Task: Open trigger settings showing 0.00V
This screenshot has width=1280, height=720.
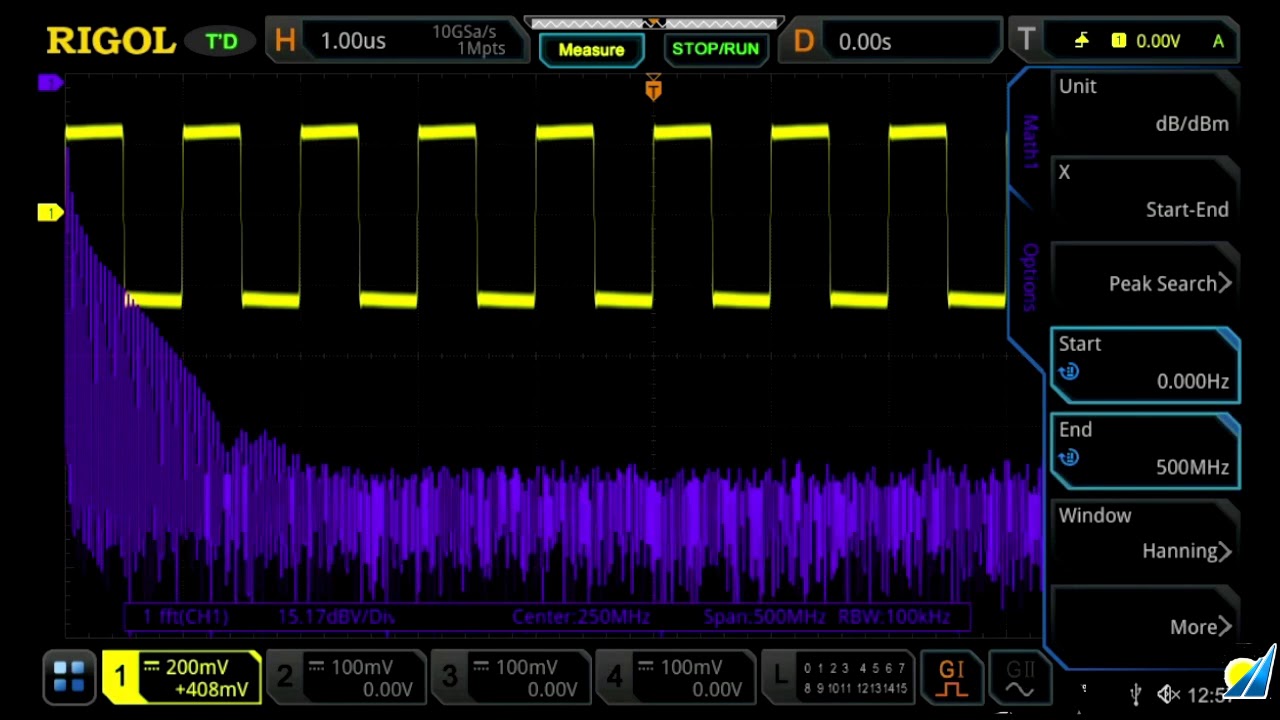Action: [x=1126, y=41]
